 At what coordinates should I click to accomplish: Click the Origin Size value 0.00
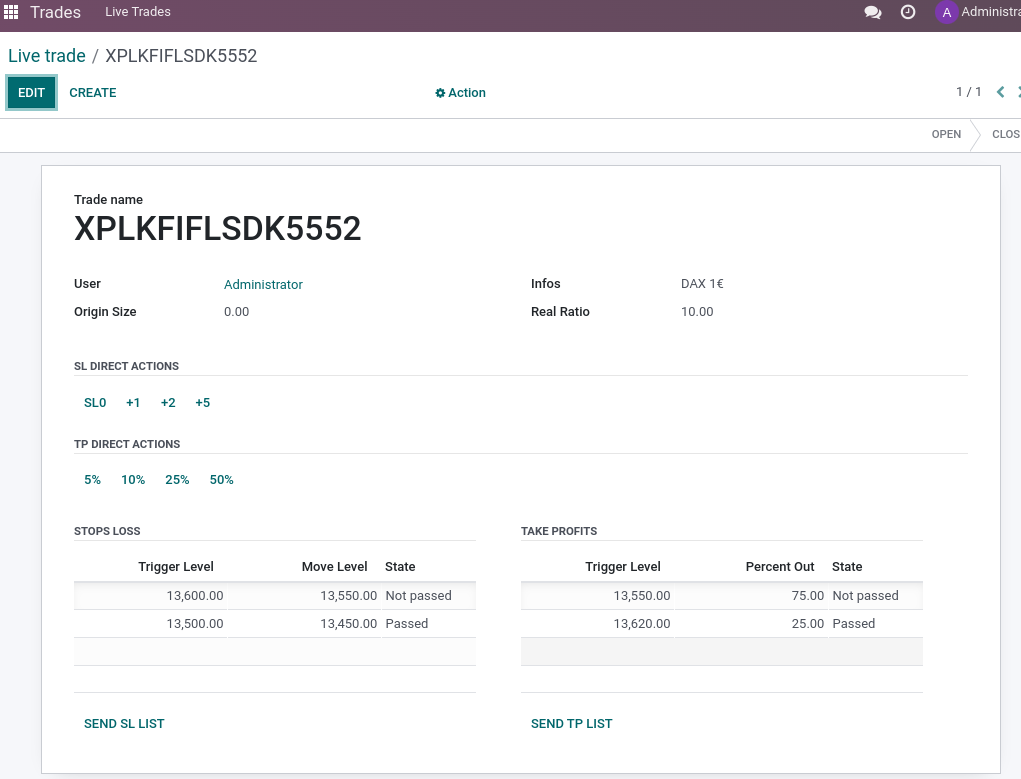tap(236, 311)
